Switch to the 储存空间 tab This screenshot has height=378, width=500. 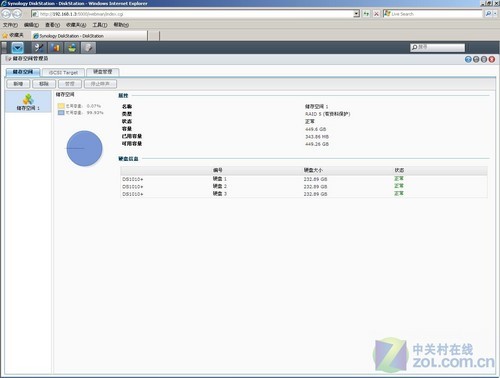(x=23, y=72)
